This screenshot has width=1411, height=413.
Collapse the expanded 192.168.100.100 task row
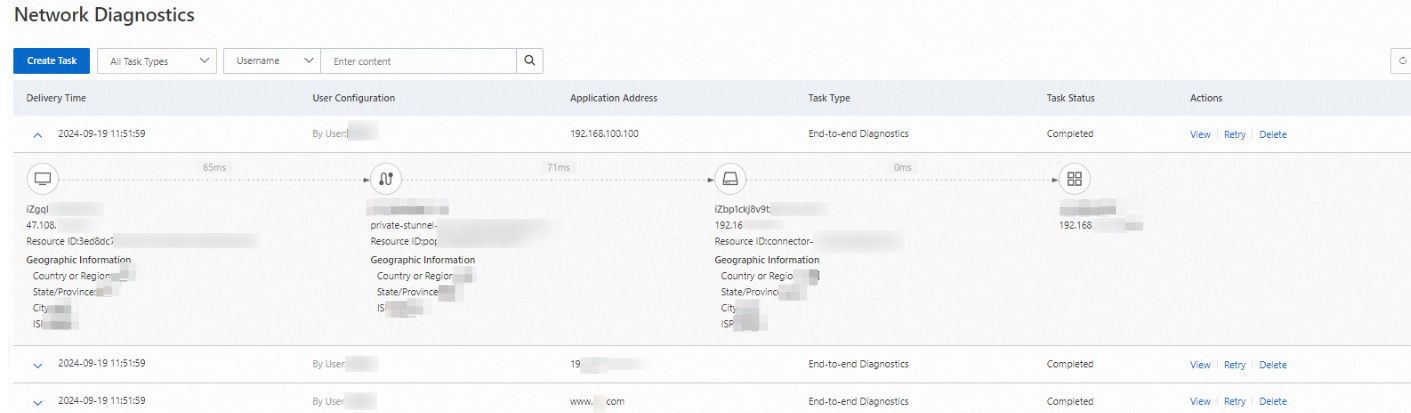point(38,134)
